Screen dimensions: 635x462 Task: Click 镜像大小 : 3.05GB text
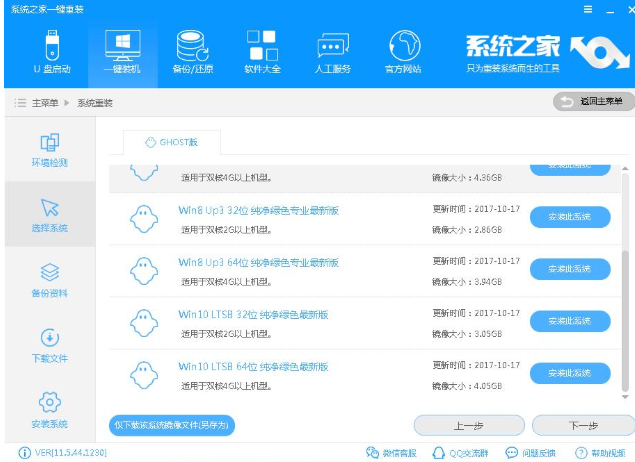coord(467,334)
